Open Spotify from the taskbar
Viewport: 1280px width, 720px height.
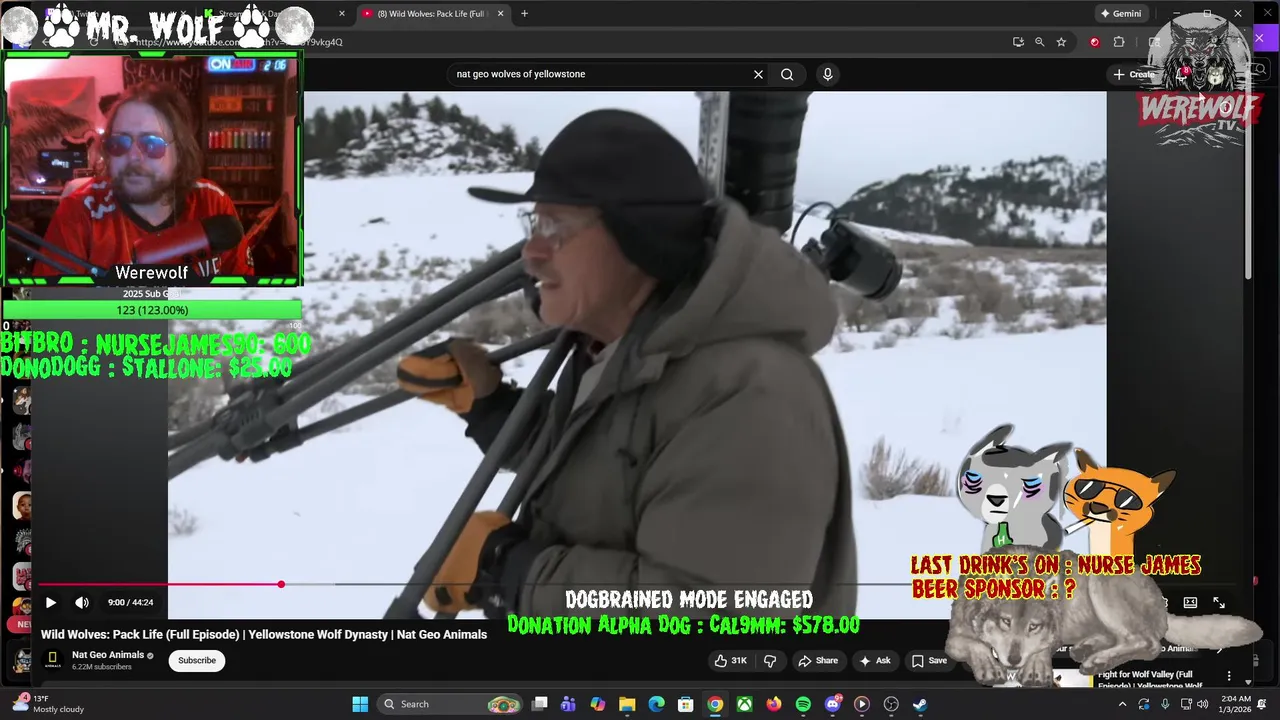tap(803, 704)
